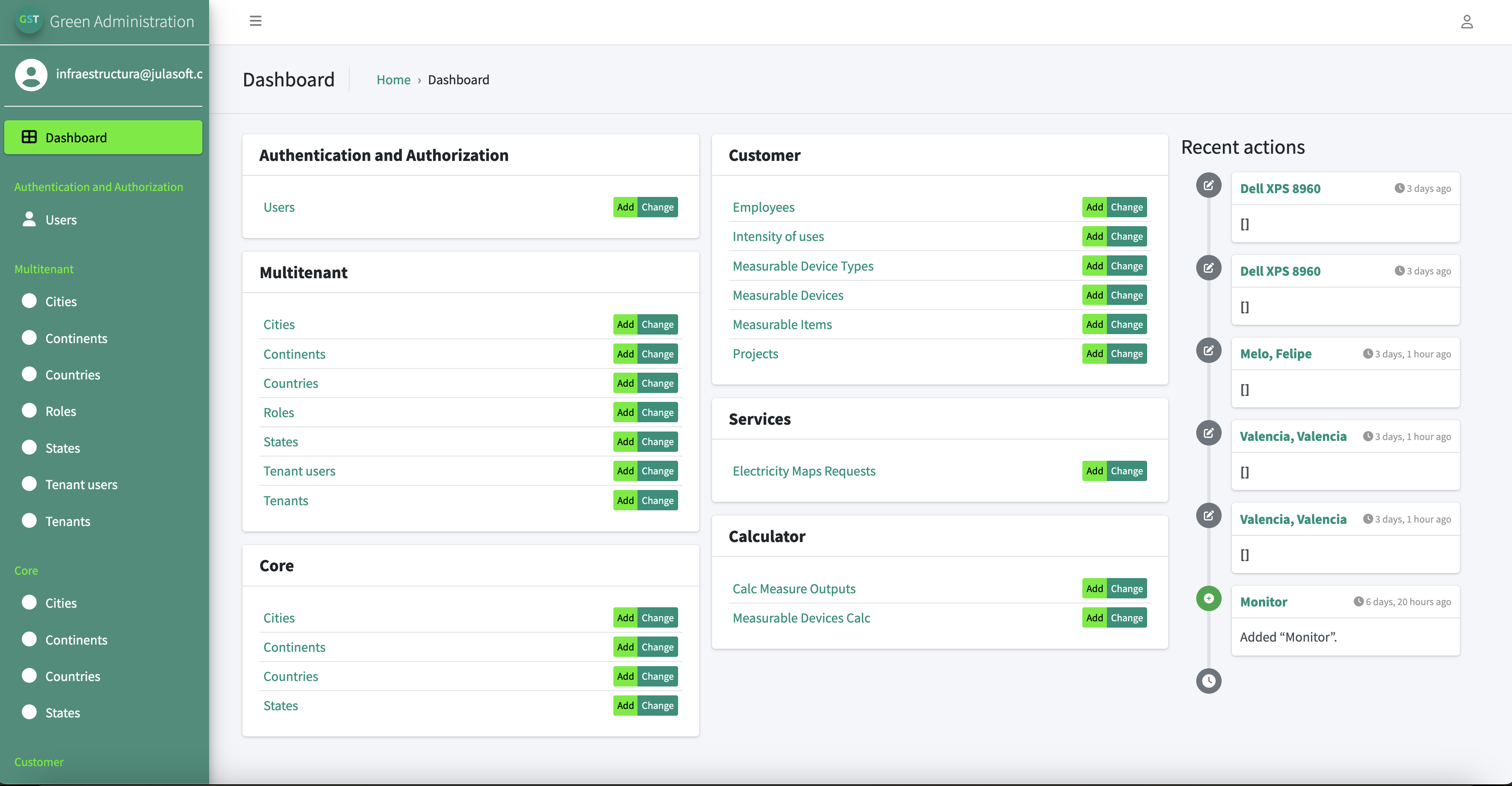Image resolution: width=1512 pixels, height=786 pixels.
Task: Add a new Employee
Action: (x=1094, y=208)
